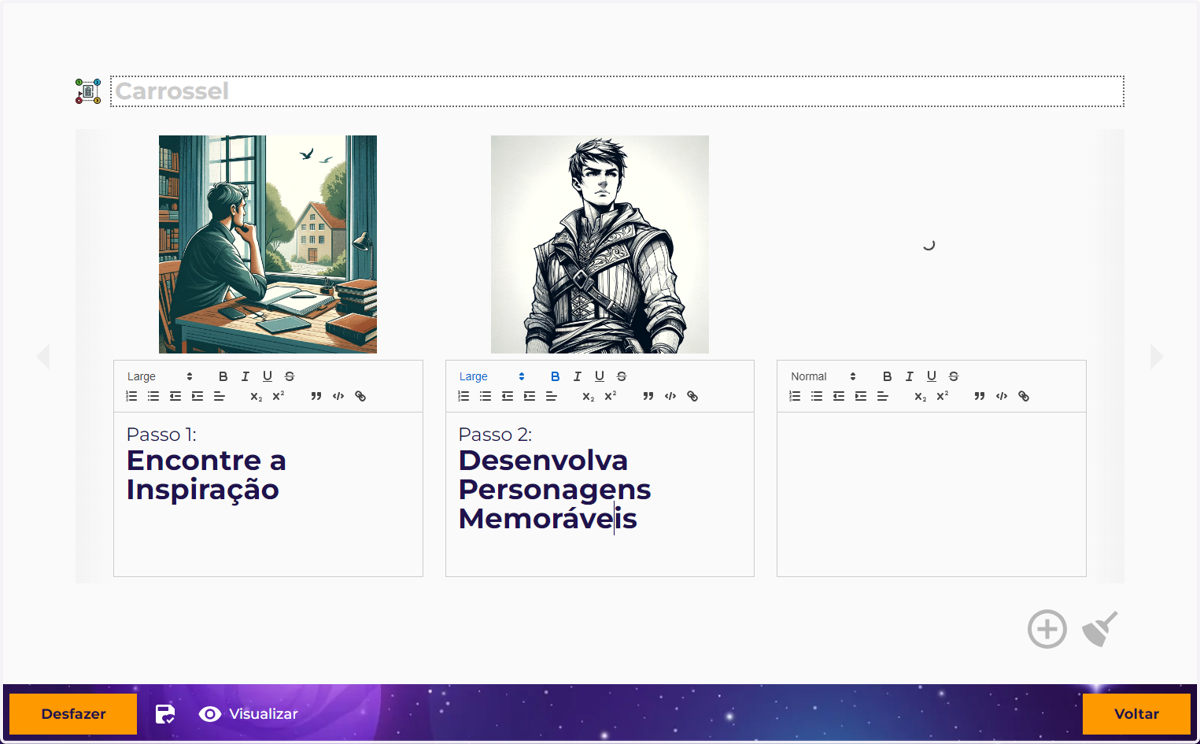Click the carousel component icon beside the title
The image size is (1200, 744).
[x=88, y=91]
